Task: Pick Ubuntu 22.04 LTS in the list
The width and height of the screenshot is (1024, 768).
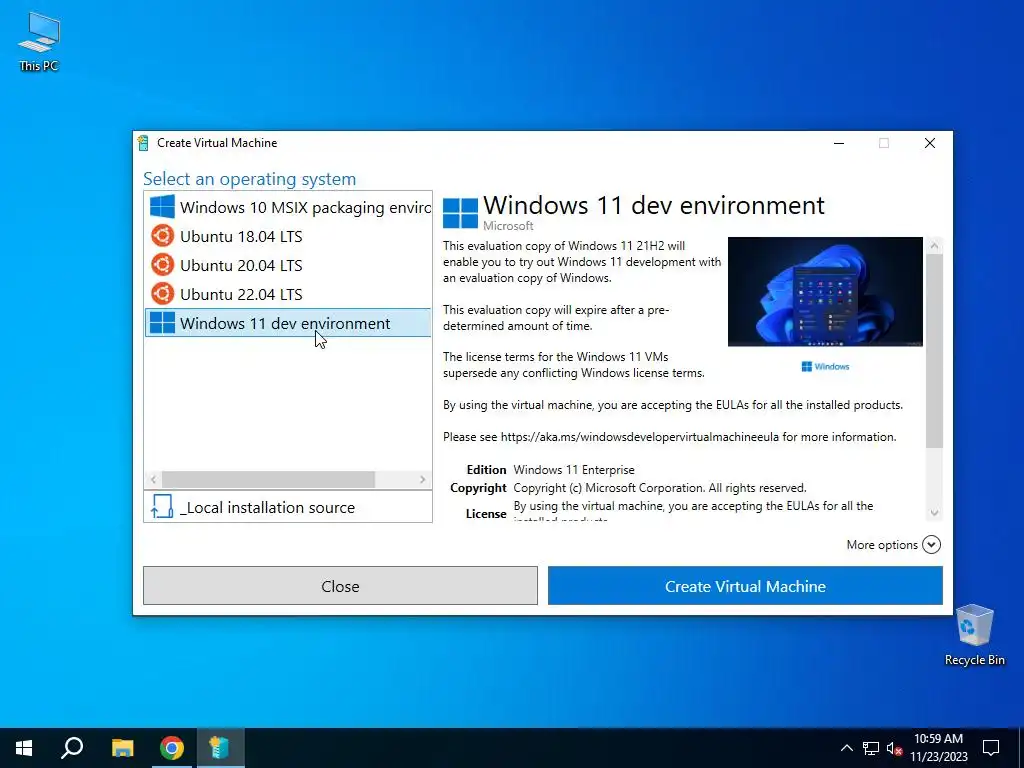Action: coord(288,294)
